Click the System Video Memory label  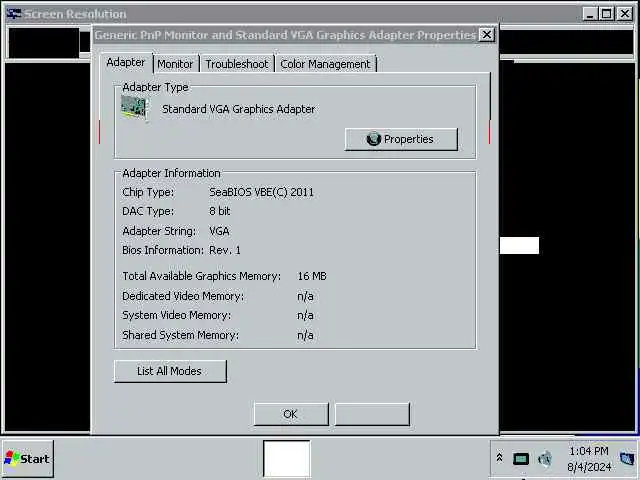(176, 316)
